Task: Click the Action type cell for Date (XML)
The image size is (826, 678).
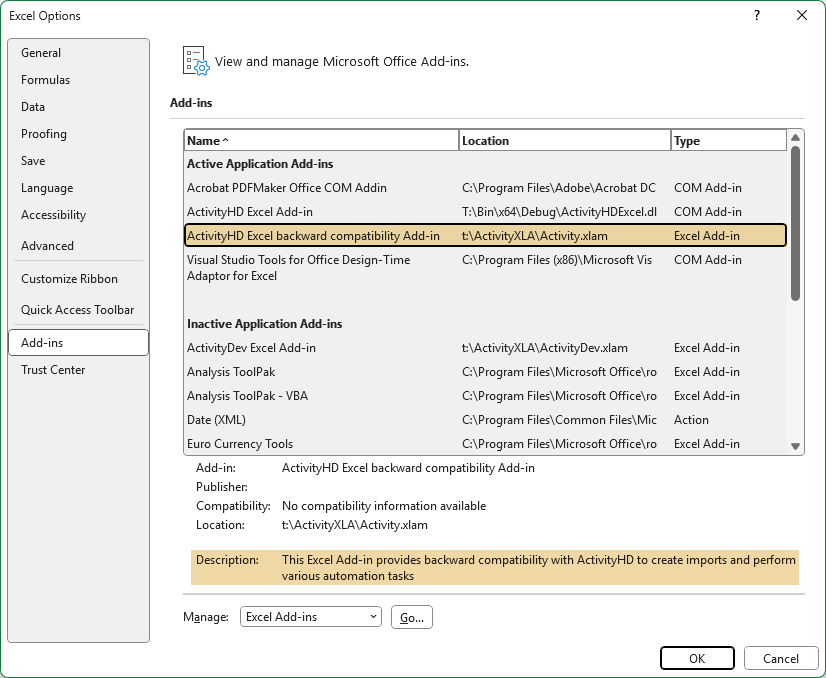Action: click(691, 420)
